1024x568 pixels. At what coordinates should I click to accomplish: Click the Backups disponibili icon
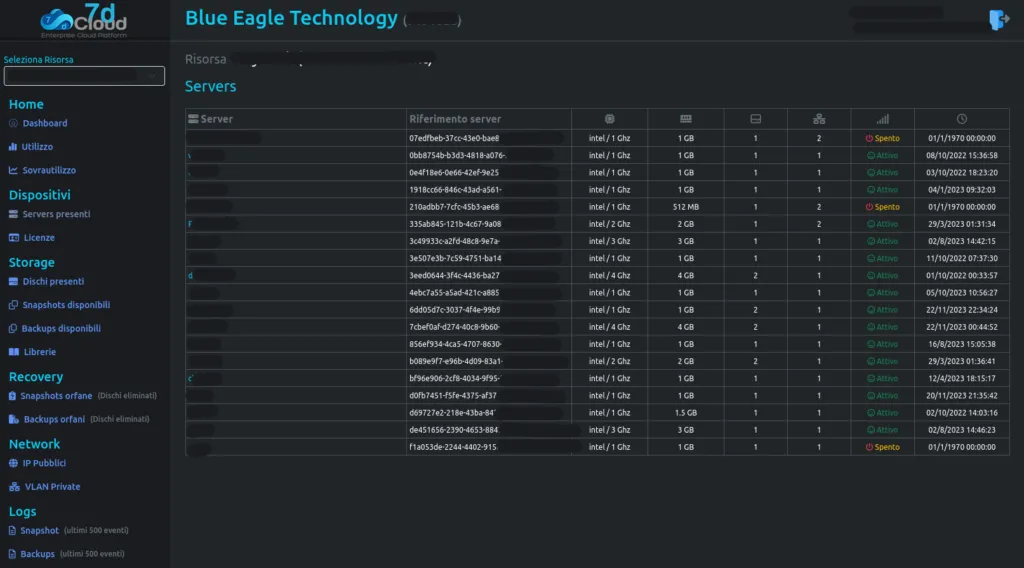click(x=13, y=328)
